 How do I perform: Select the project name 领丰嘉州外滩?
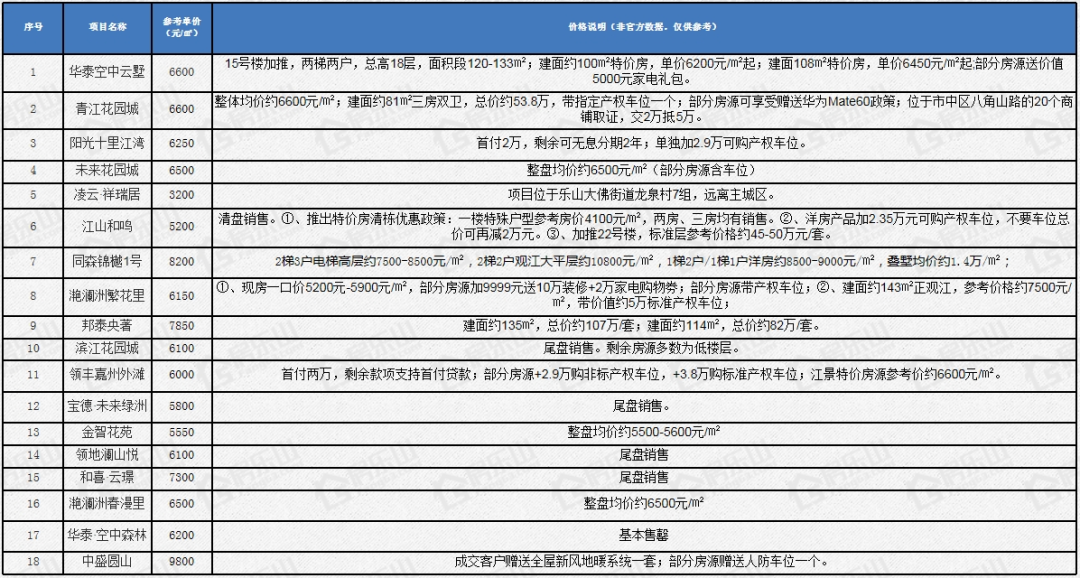108,374
